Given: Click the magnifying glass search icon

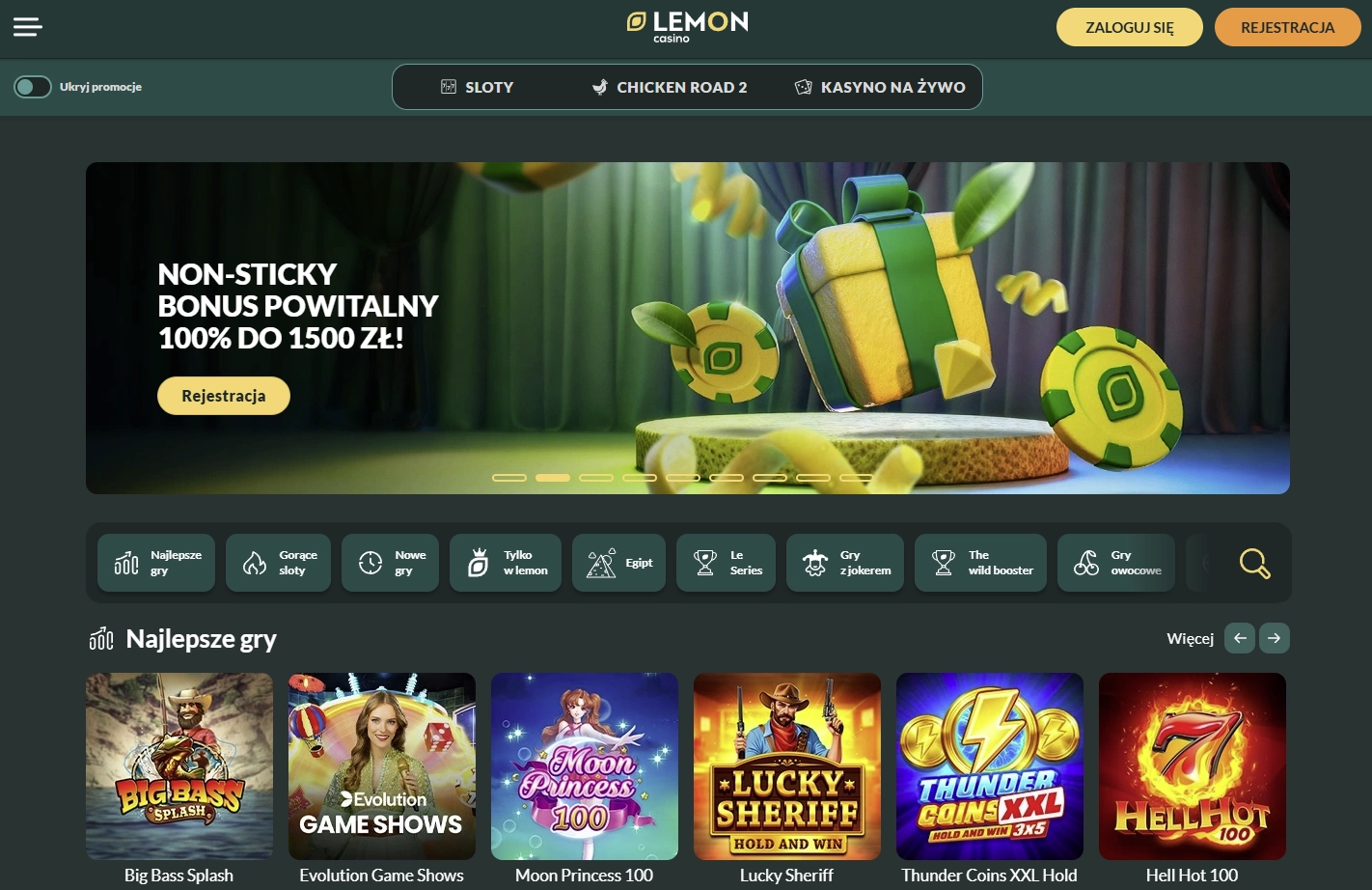Looking at the screenshot, I should (1254, 563).
